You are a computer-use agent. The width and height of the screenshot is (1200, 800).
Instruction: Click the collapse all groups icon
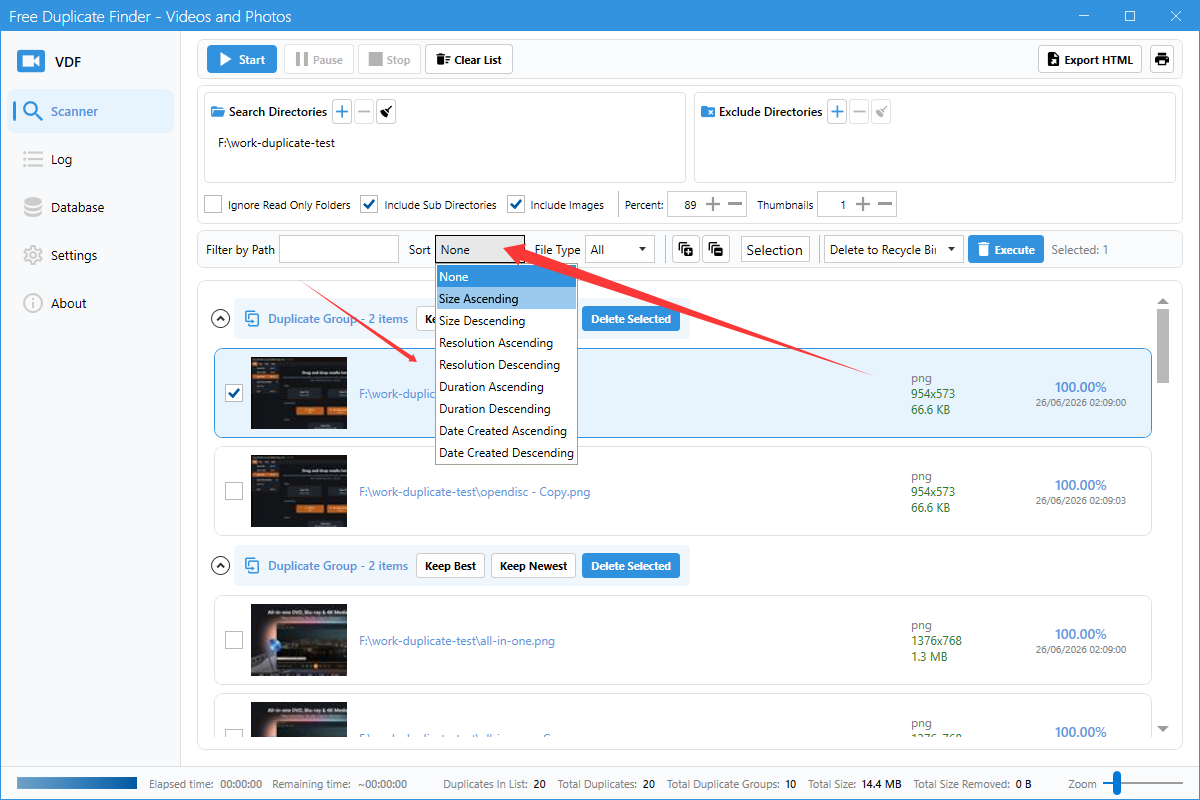tap(716, 250)
